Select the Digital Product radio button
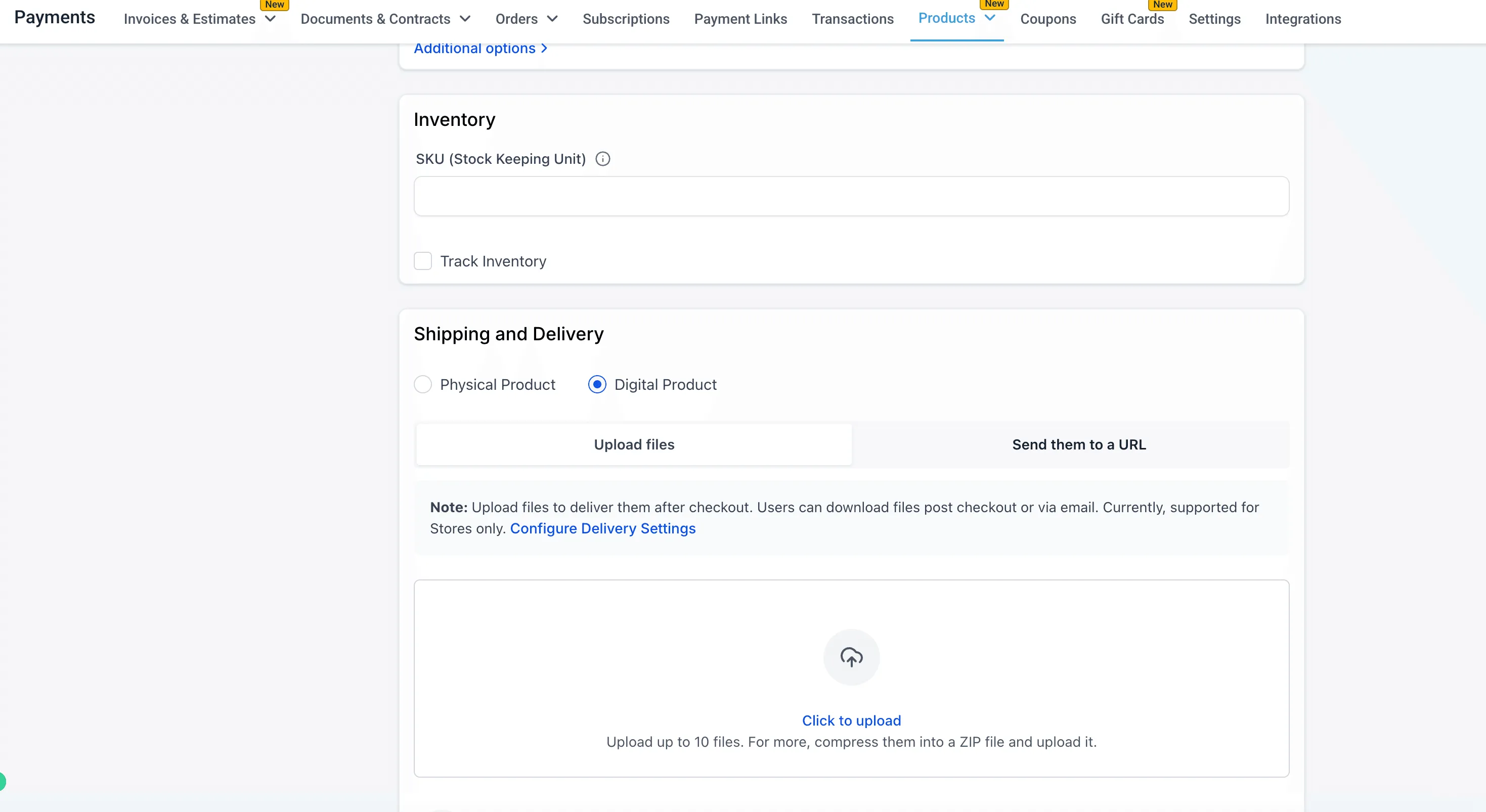This screenshot has width=1486, height=812. pyautogui.click(x=596, y=385)
